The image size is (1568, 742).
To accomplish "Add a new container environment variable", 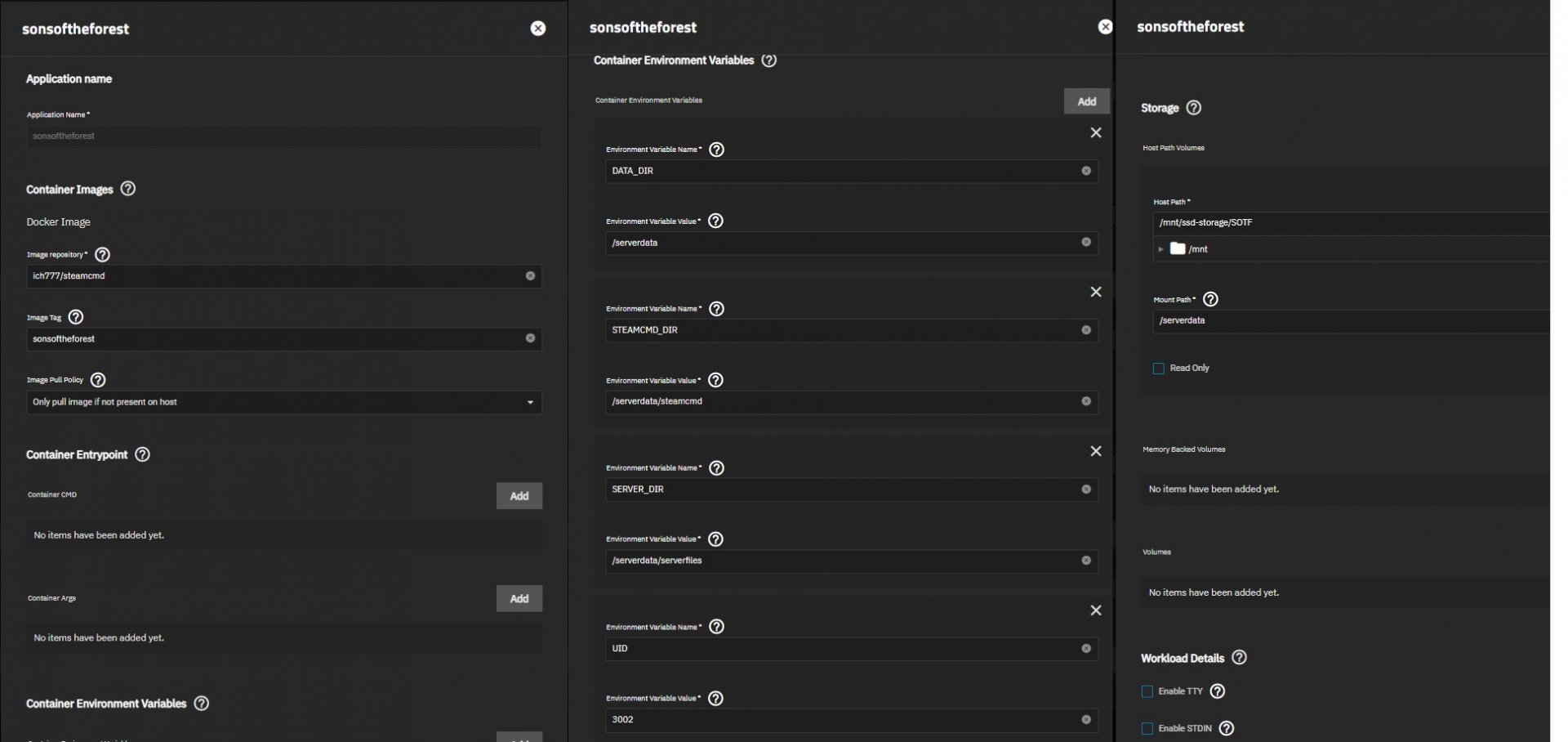I will [1086, 101].
